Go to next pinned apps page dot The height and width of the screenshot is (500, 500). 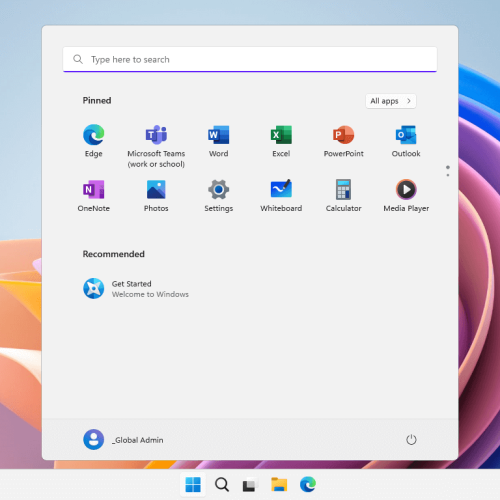(448, 175)
